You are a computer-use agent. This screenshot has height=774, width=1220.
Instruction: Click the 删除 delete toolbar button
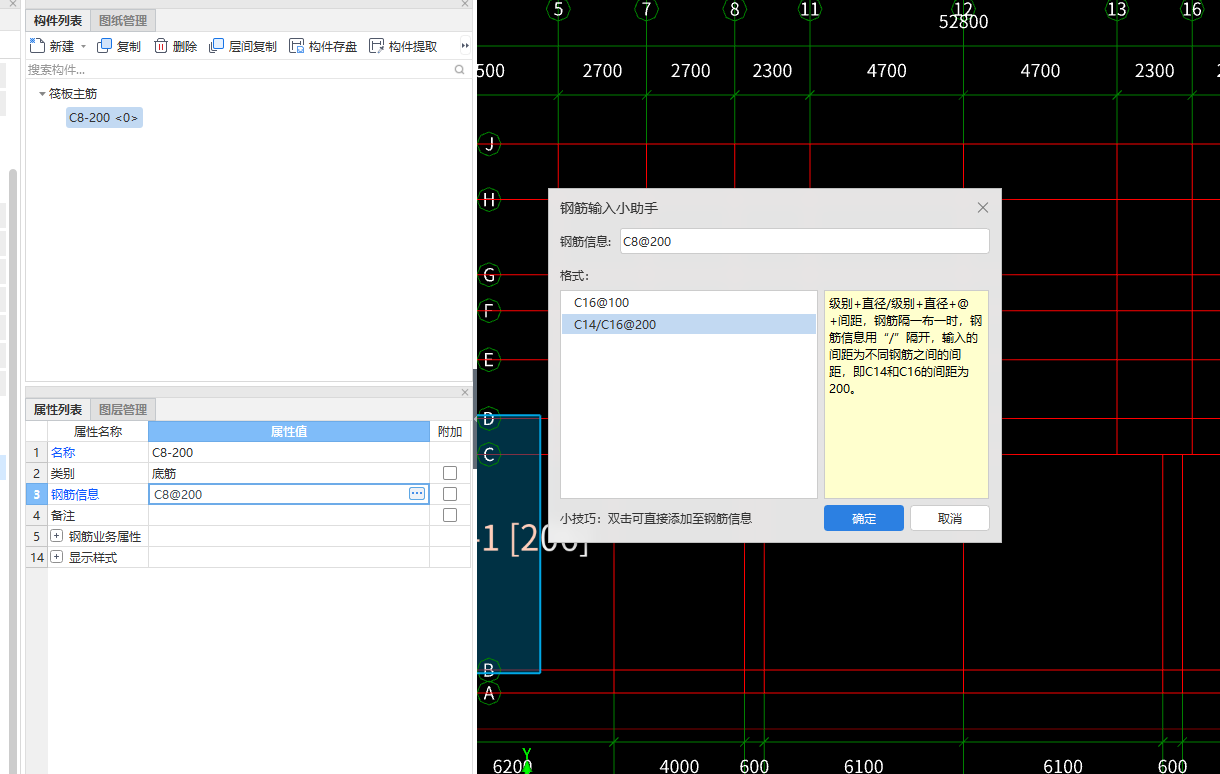pyautogui.click(x=175, y=46)
